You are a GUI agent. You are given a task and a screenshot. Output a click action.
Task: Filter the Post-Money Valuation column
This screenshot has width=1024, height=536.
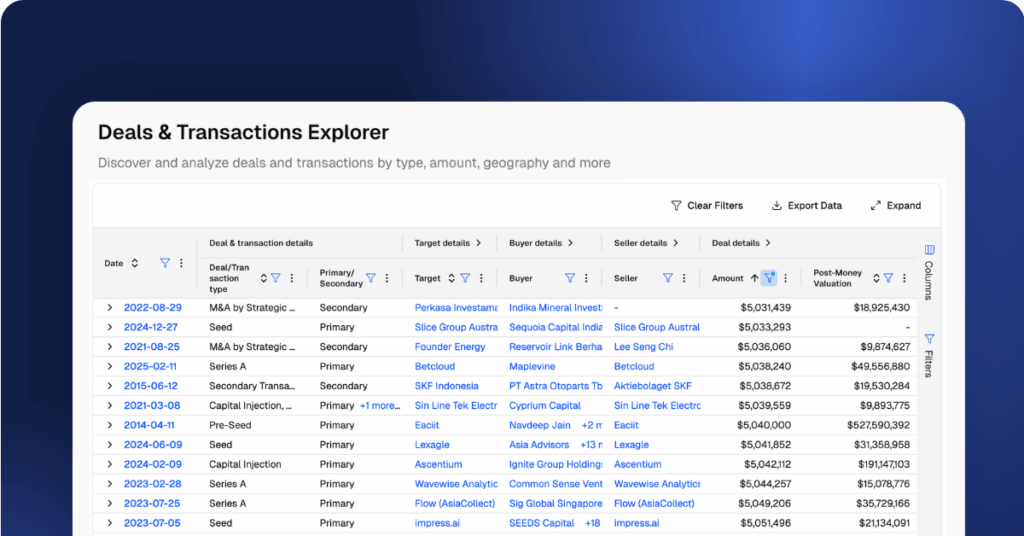(888, 278)
